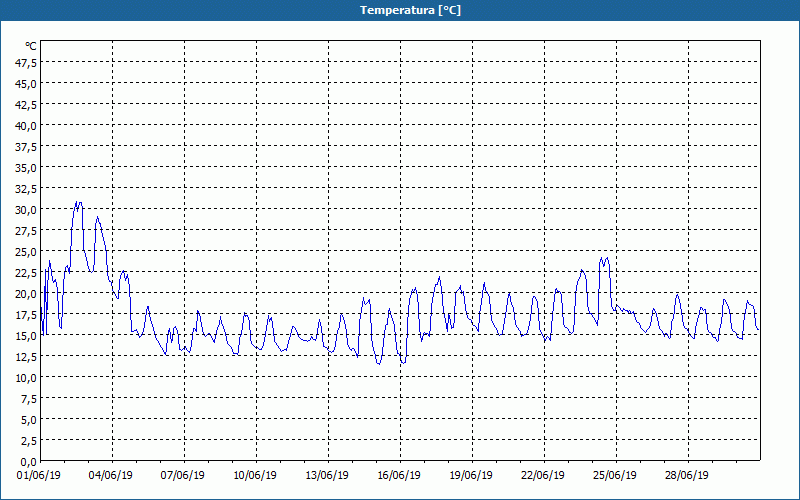This screenshot has width=800, height=500.
Task: Click the 40,0 y-axis value
Action: coord(26,126)
